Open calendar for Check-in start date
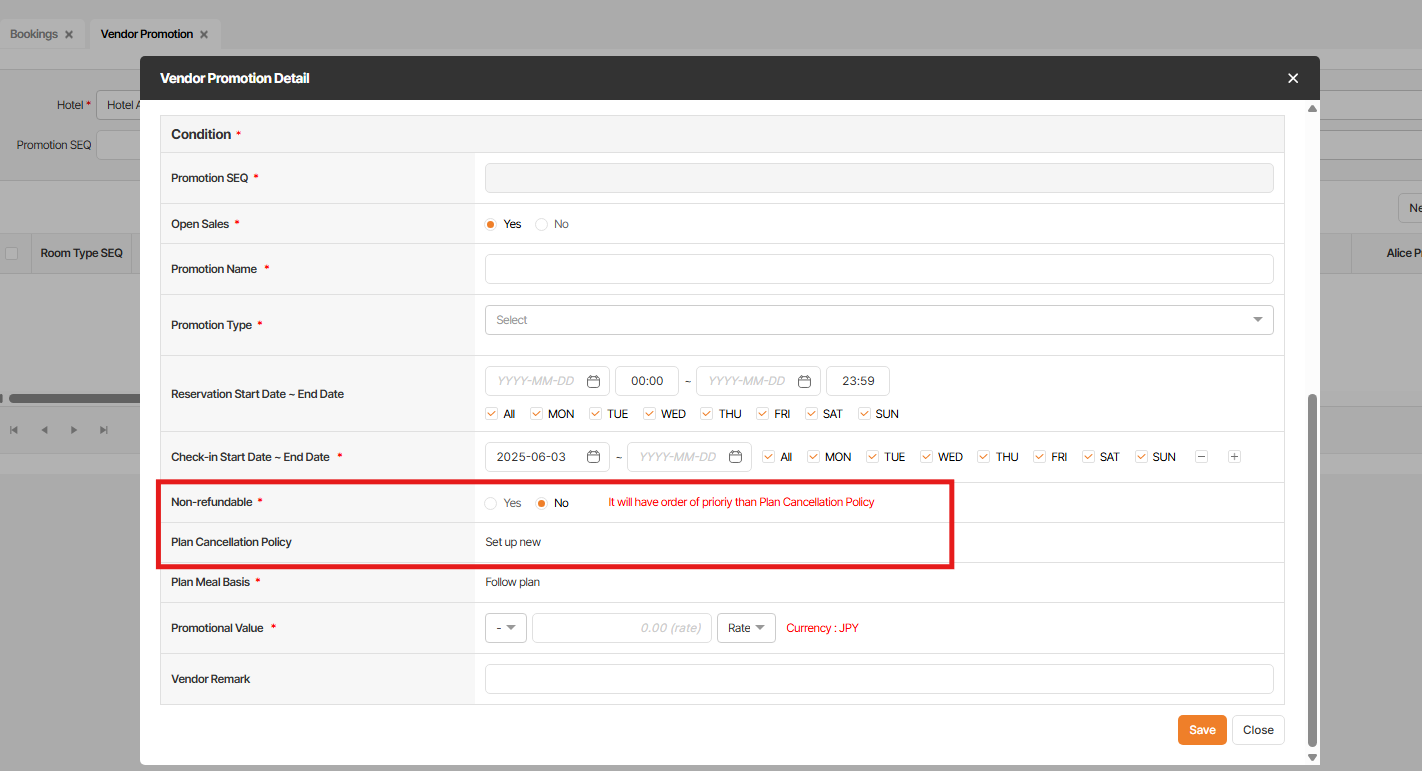 pos(593,457)
